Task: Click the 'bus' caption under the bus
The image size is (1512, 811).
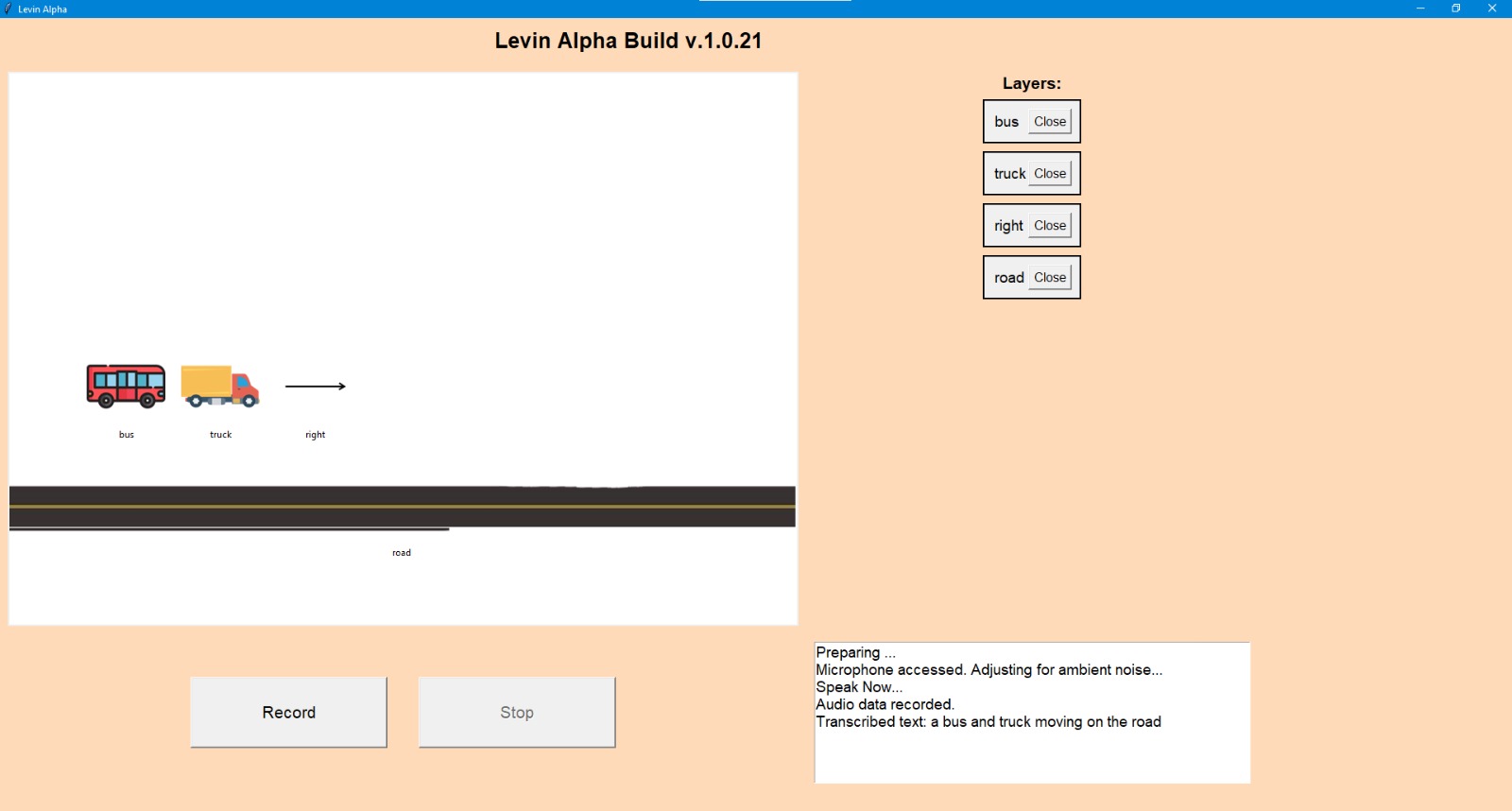Action: 127,435
